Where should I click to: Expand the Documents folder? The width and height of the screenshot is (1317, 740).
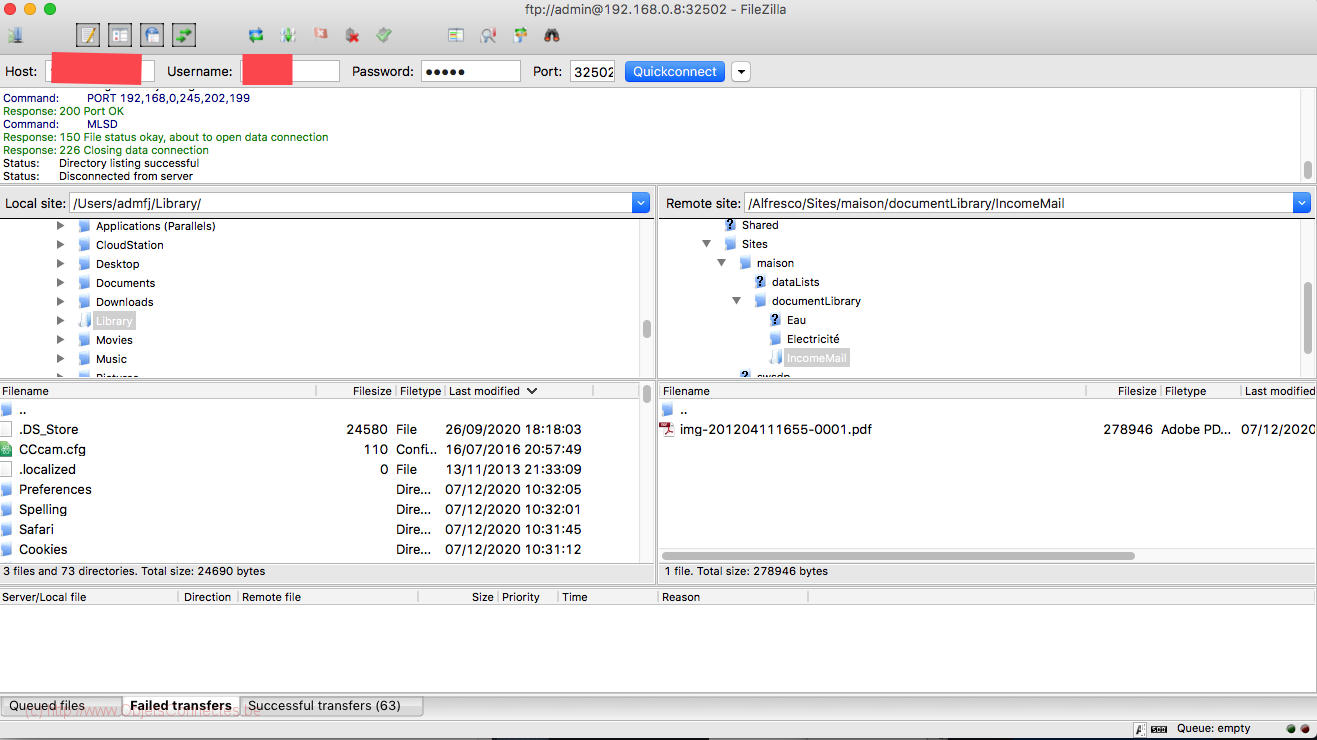[61, 283]
